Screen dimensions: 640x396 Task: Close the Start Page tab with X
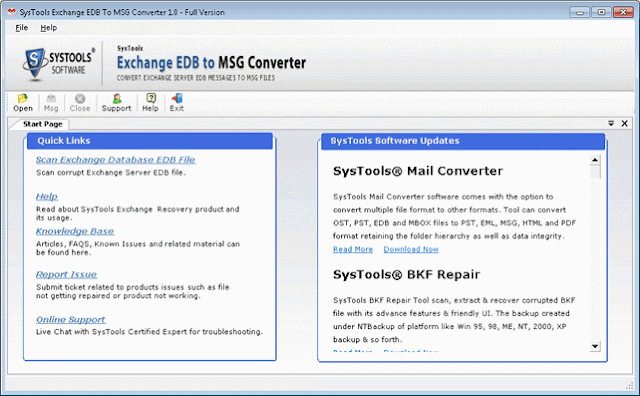(624, 123)
